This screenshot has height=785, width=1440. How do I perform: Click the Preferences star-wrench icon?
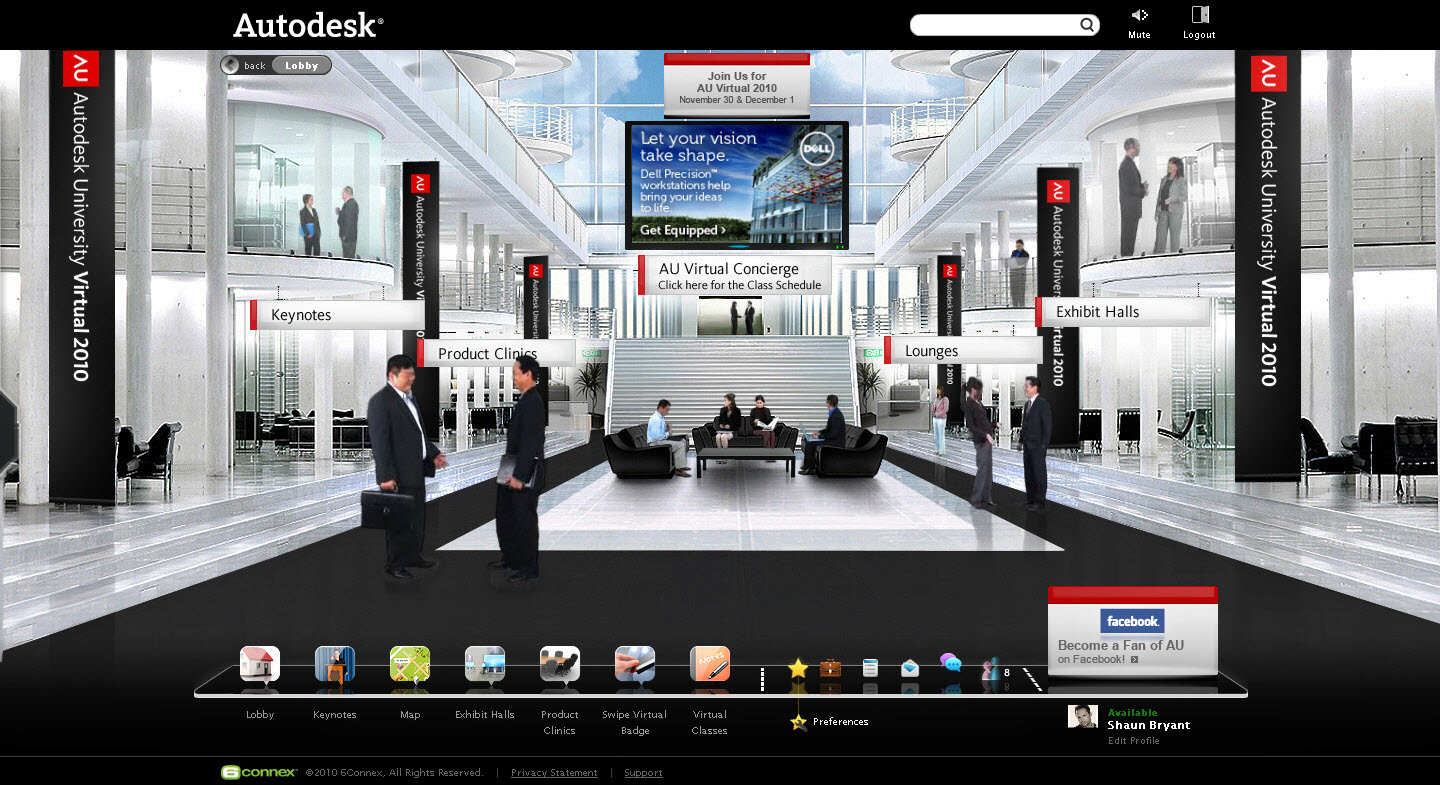coord(798,722)
